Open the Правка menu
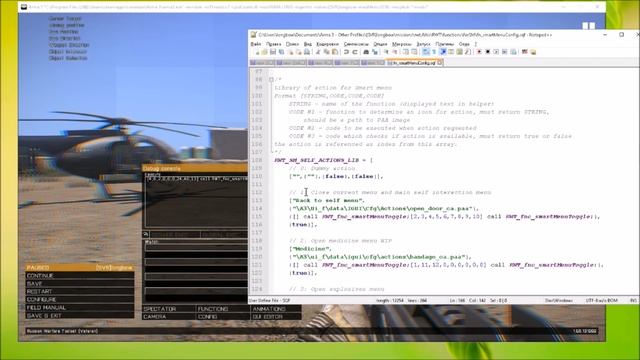Viewport: 640px width, 360px height. point(273,44)
